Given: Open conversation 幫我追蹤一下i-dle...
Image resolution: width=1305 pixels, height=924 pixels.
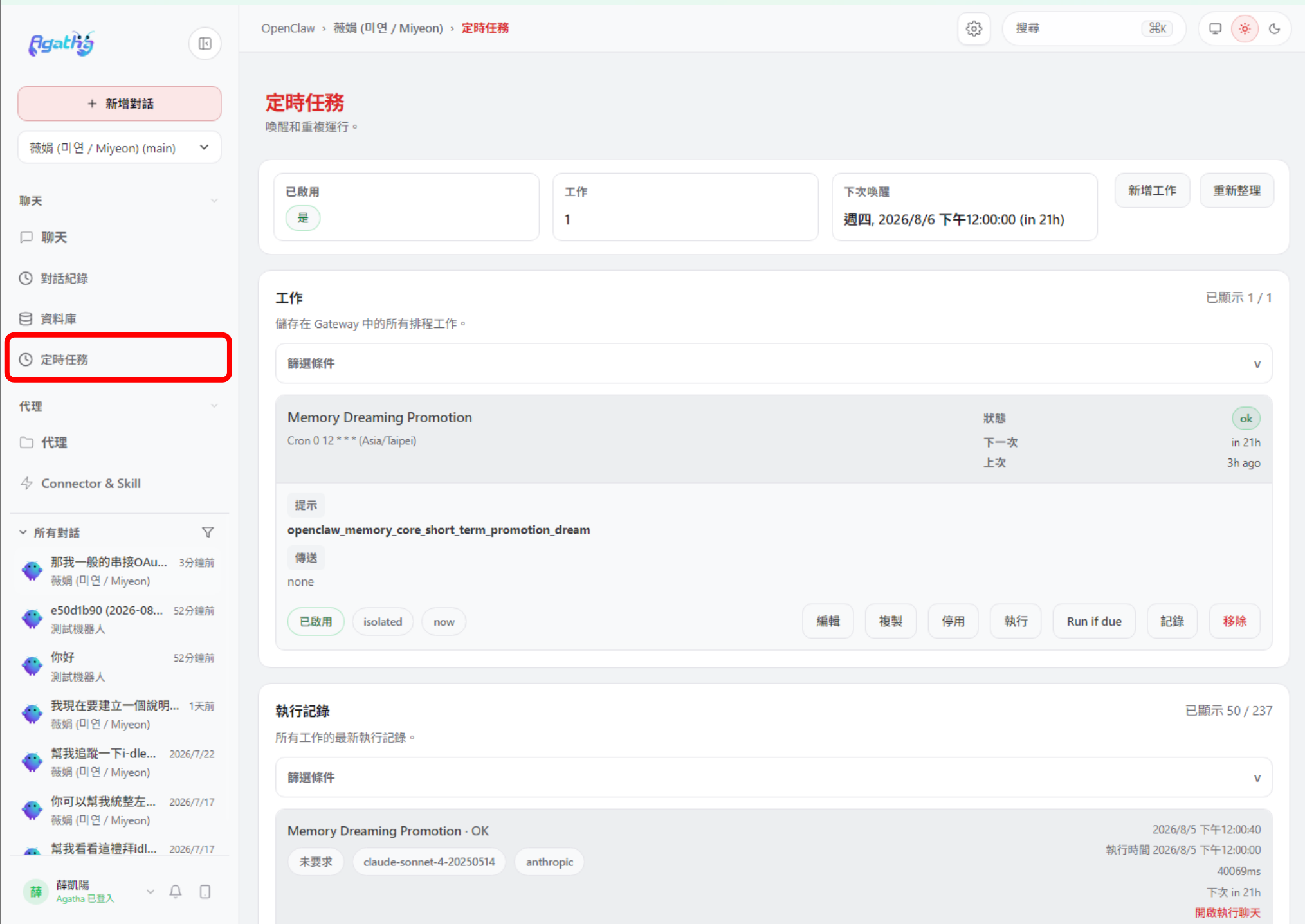Looking at the screenshot, I should click(x=119, y=762).
